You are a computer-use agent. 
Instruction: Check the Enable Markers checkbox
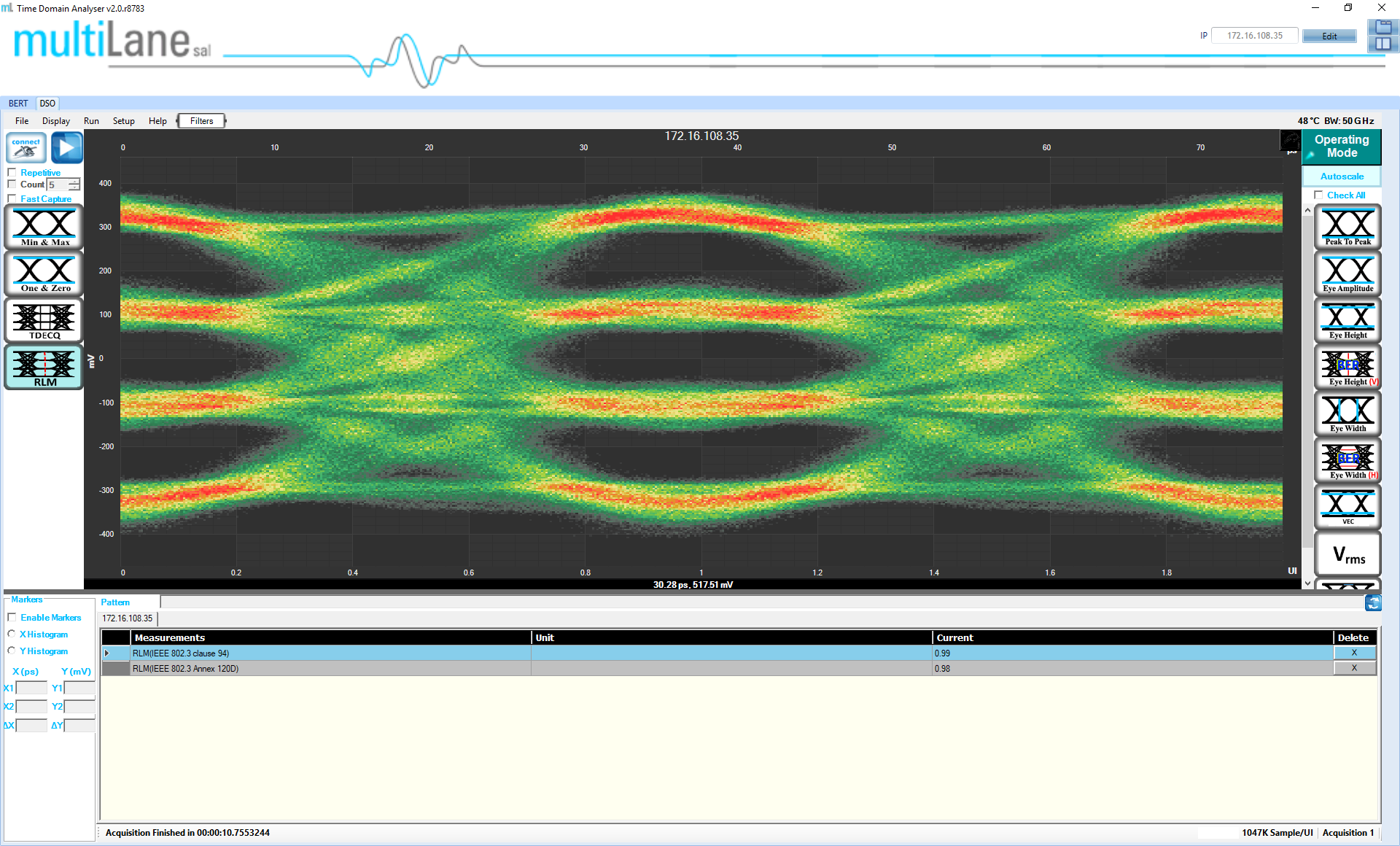click(12, 617)
